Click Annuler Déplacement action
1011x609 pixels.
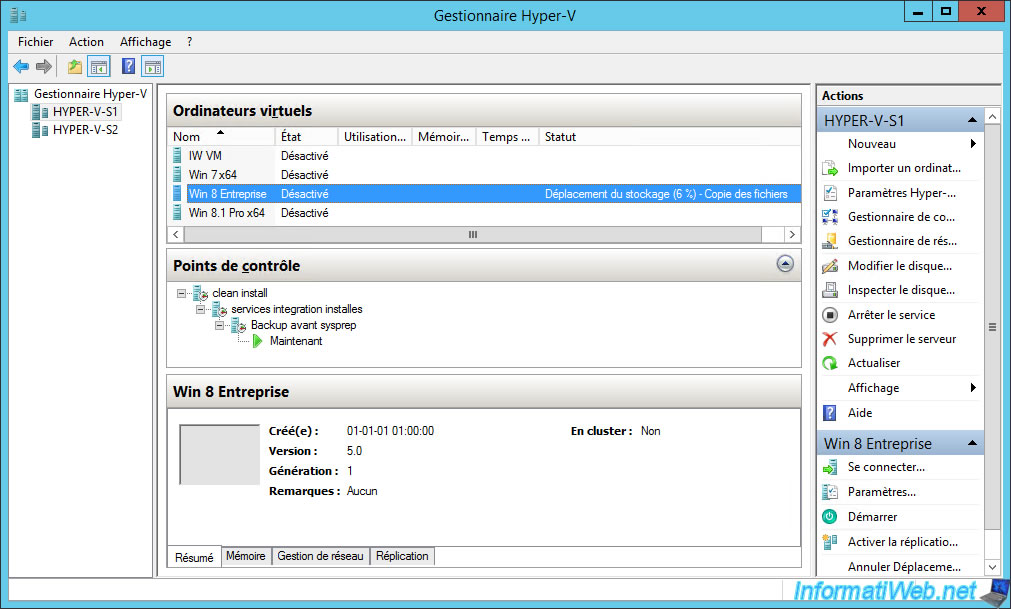tap(904, 567)
